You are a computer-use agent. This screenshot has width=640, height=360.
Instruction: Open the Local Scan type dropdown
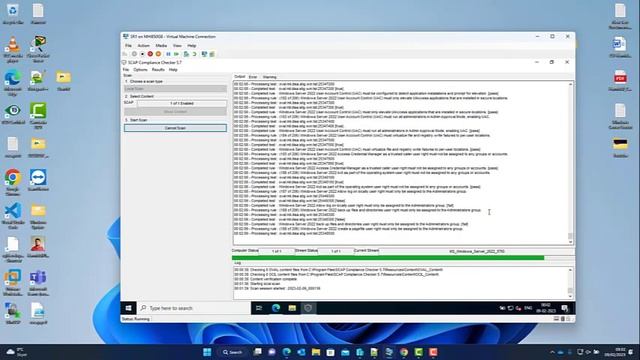(176, 89)
